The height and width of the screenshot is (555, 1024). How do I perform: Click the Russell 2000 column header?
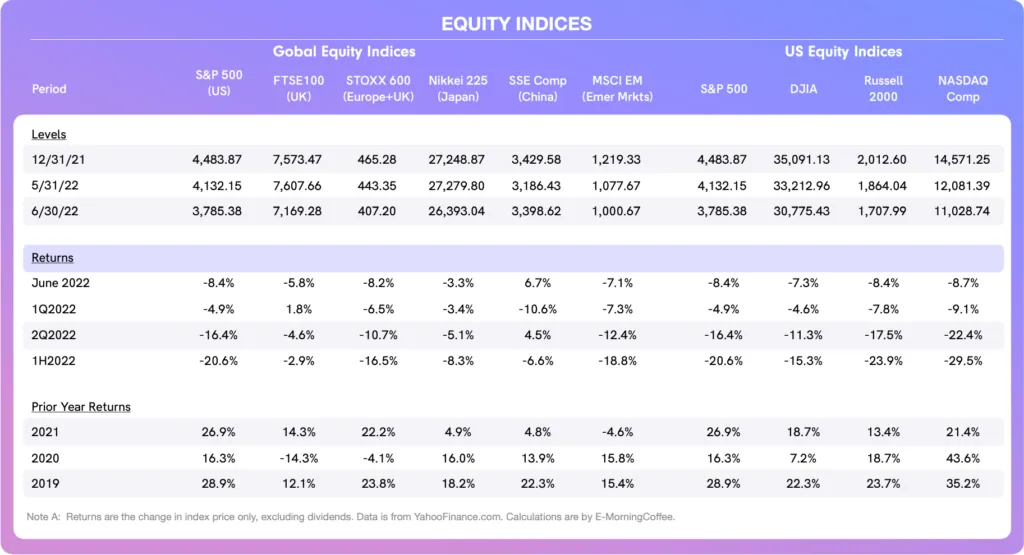(883, 89)
